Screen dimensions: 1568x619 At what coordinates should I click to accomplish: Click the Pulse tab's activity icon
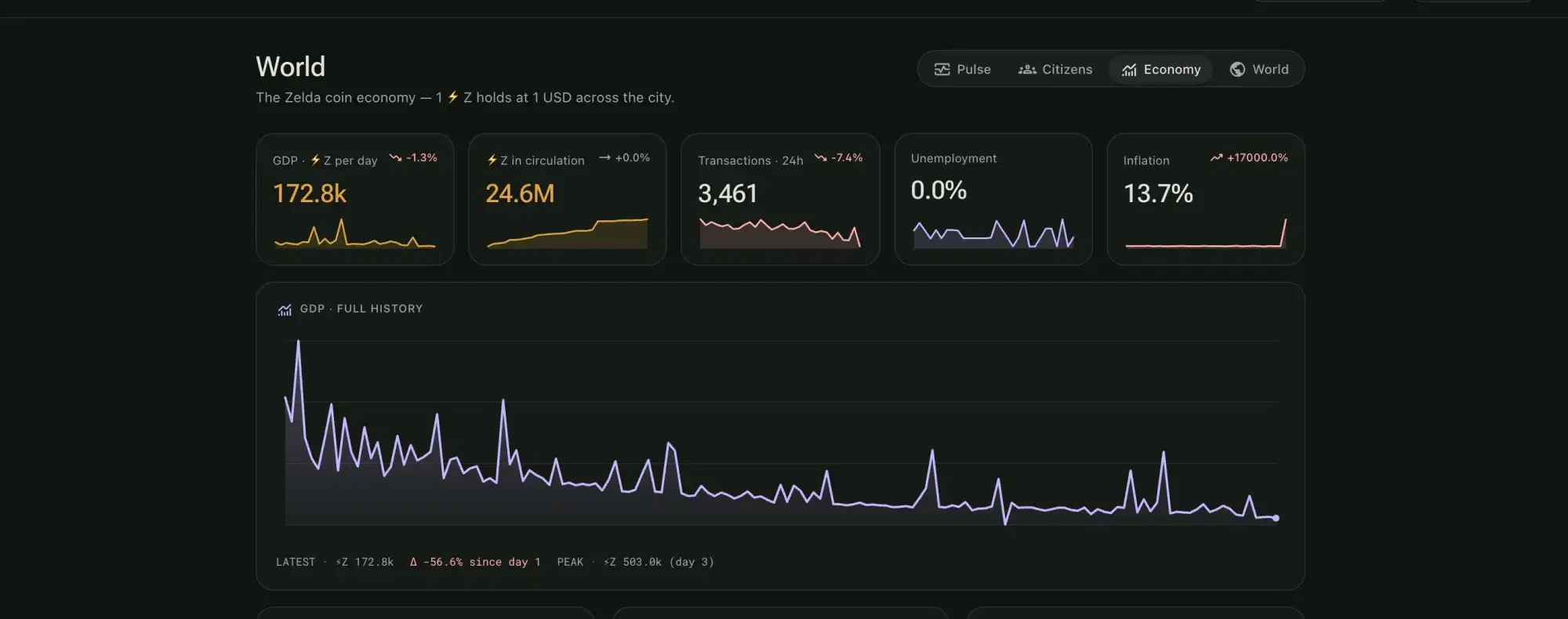tap(942, 70)
